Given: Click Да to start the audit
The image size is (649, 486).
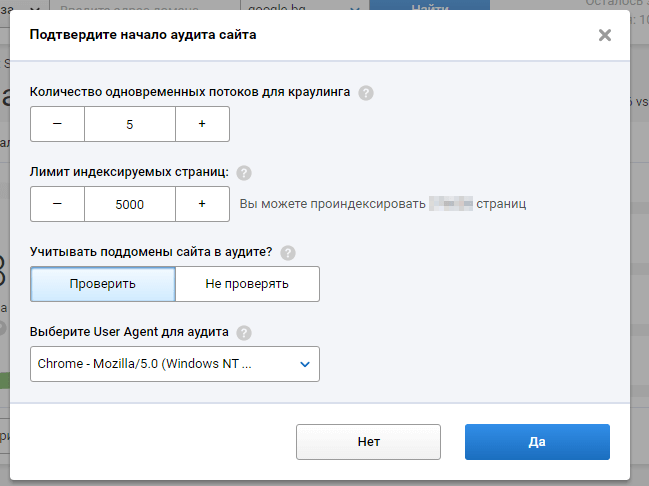Looking at the screenshot, I should [537, 442].
